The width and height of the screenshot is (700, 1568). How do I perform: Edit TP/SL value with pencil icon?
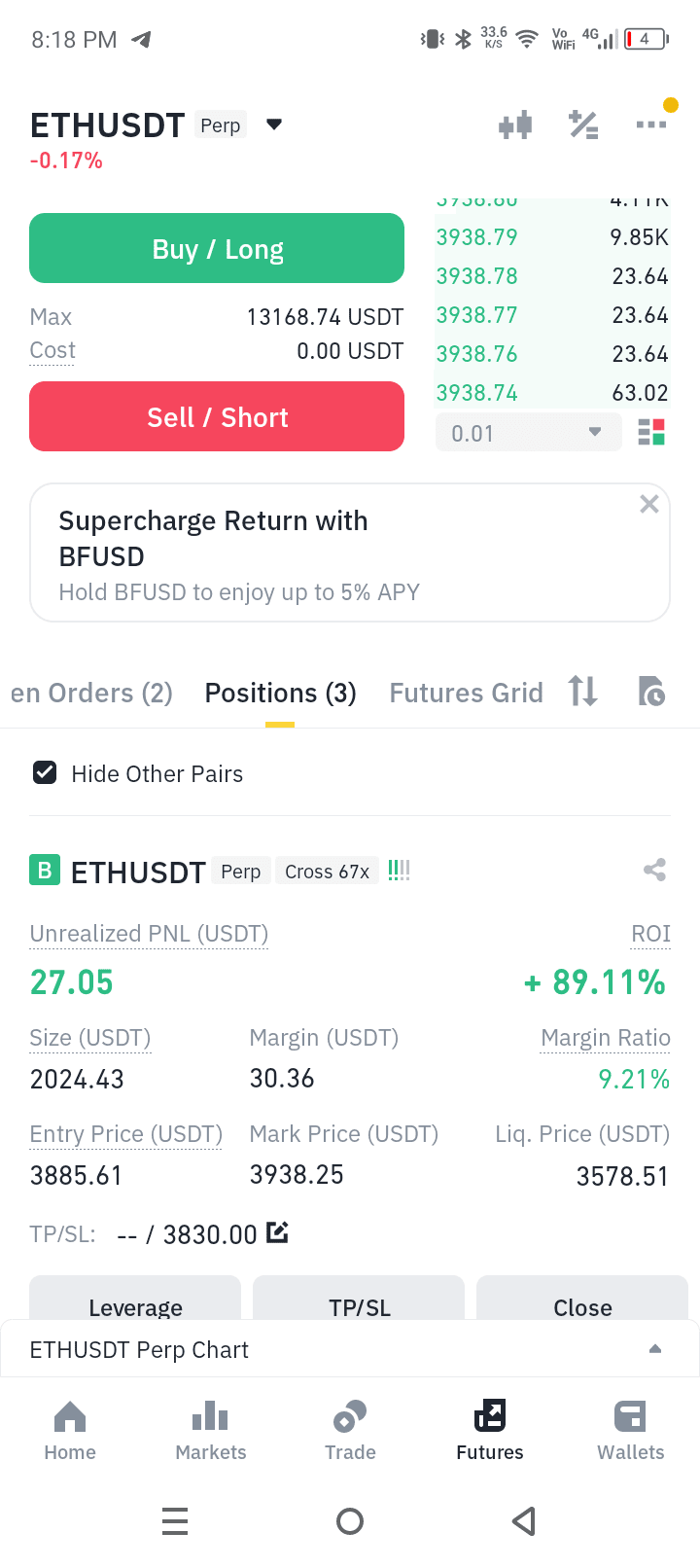point(277,1232)
